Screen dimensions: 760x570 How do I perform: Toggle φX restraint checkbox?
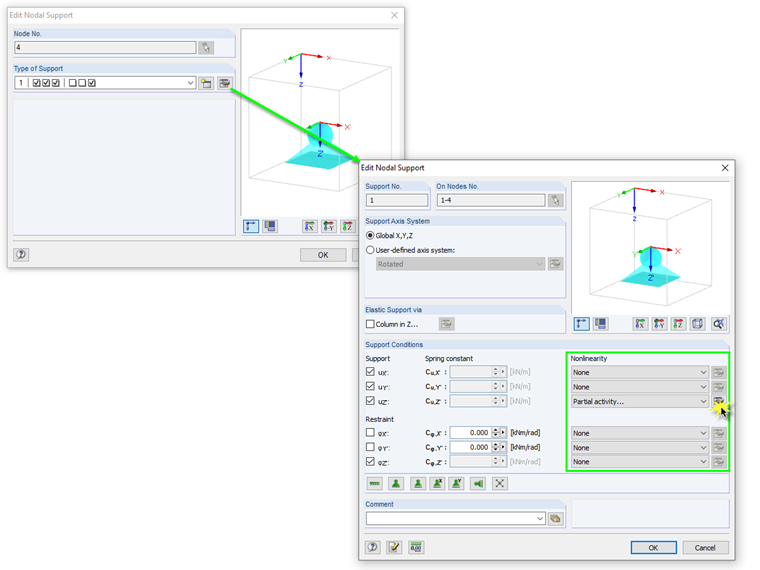370,432
